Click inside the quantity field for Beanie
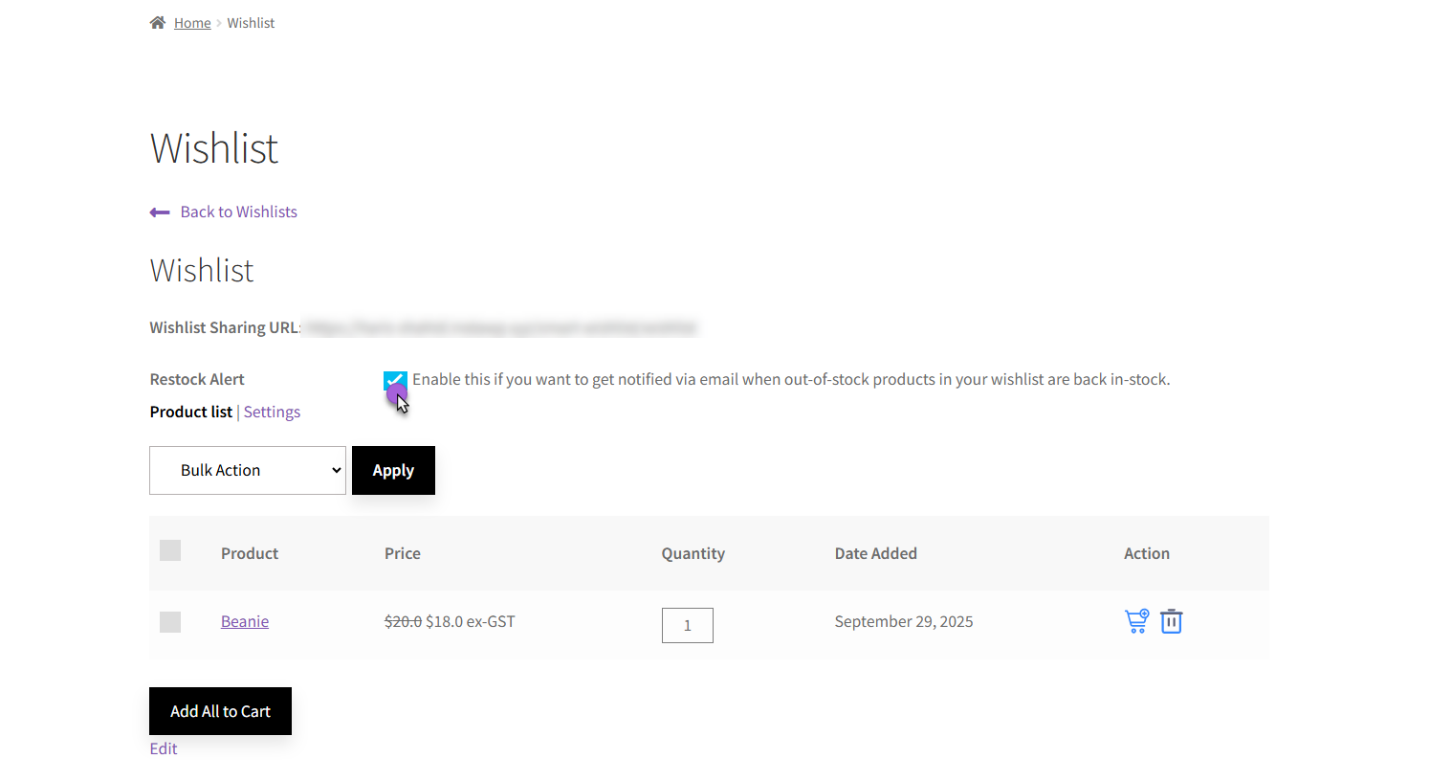Image resolution: width=1429 pixels, height=781 pixels. pos(687,625)
